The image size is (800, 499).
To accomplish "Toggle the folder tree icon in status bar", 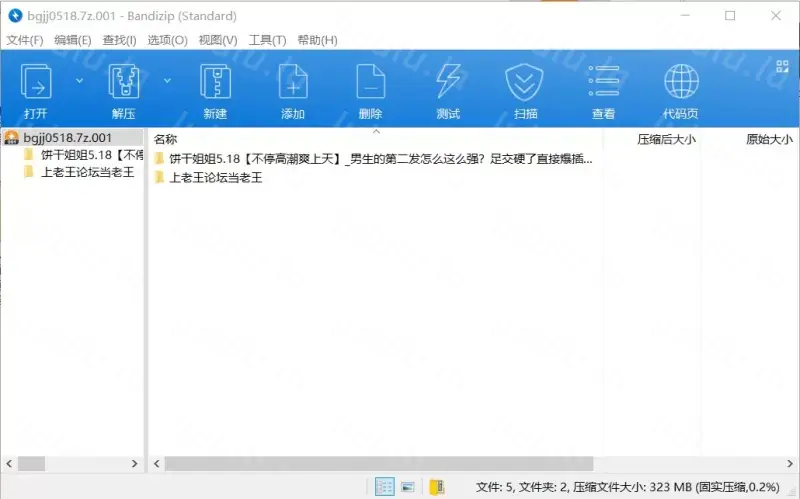I will click(x=437, y=487).
